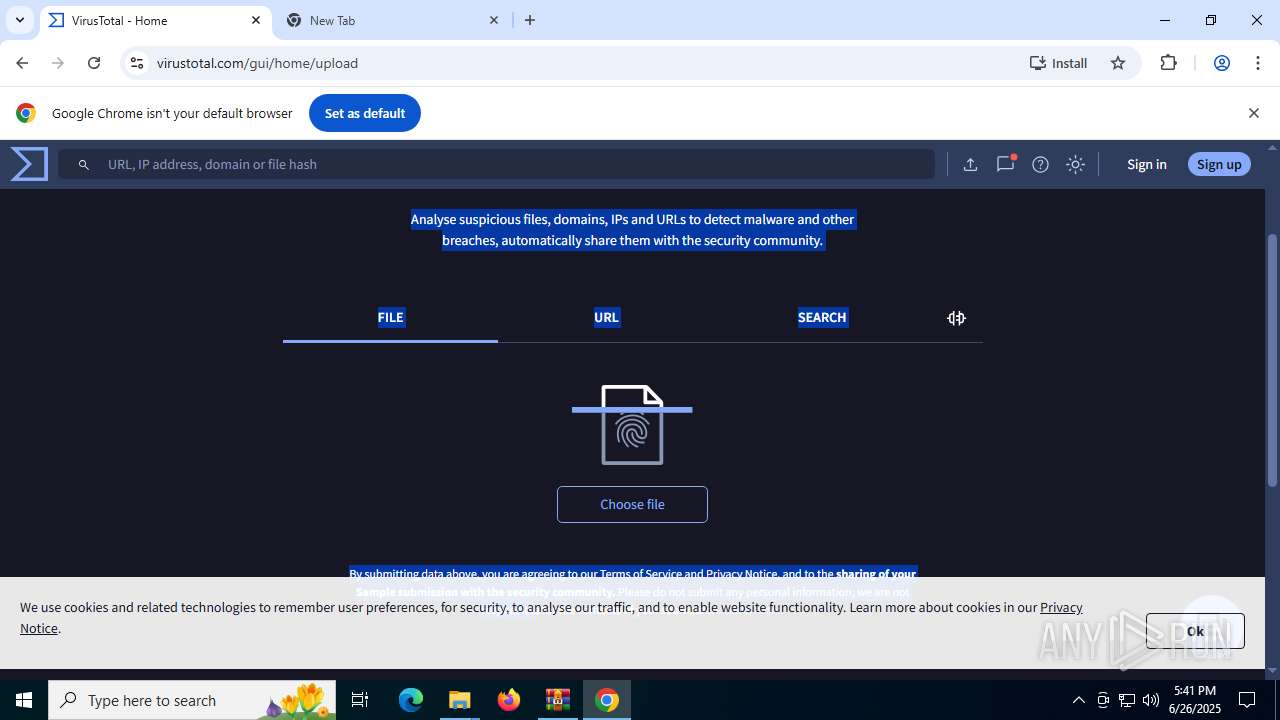Go back to previous page
Image resolution: width=1280 pixels, height=720 pixels.
(22, 63)
